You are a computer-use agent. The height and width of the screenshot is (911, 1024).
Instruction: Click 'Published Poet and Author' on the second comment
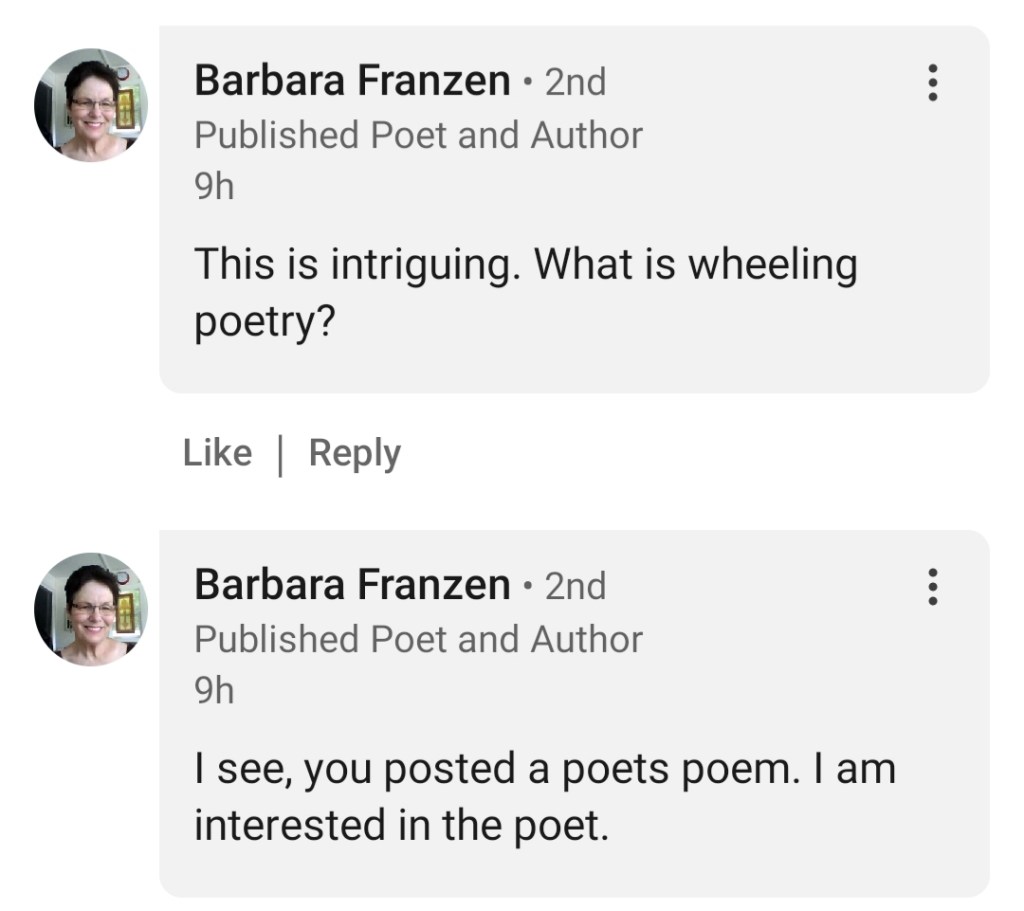point(418,639)
